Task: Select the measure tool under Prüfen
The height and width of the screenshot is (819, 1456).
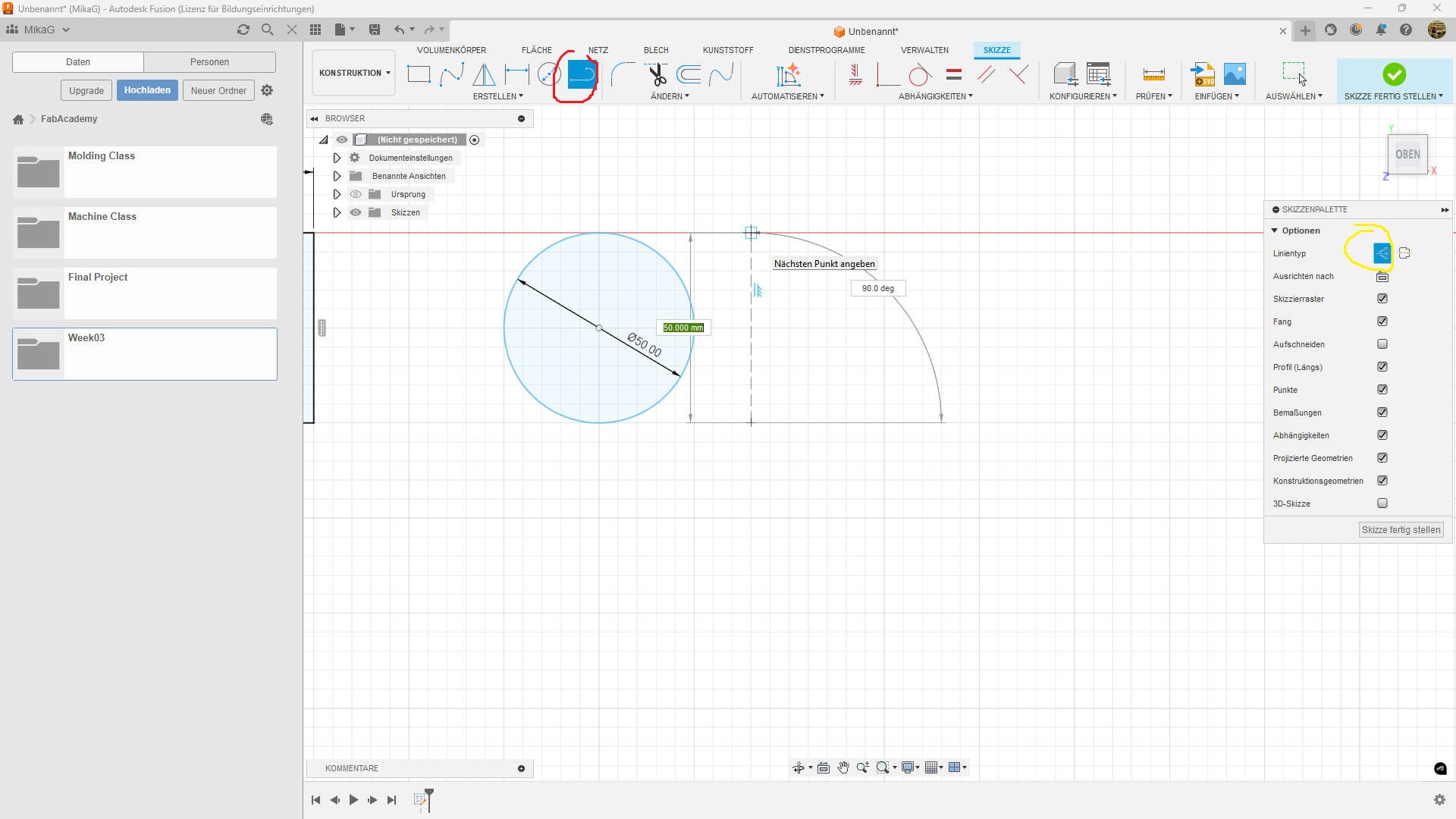Action: point(1153,74)
